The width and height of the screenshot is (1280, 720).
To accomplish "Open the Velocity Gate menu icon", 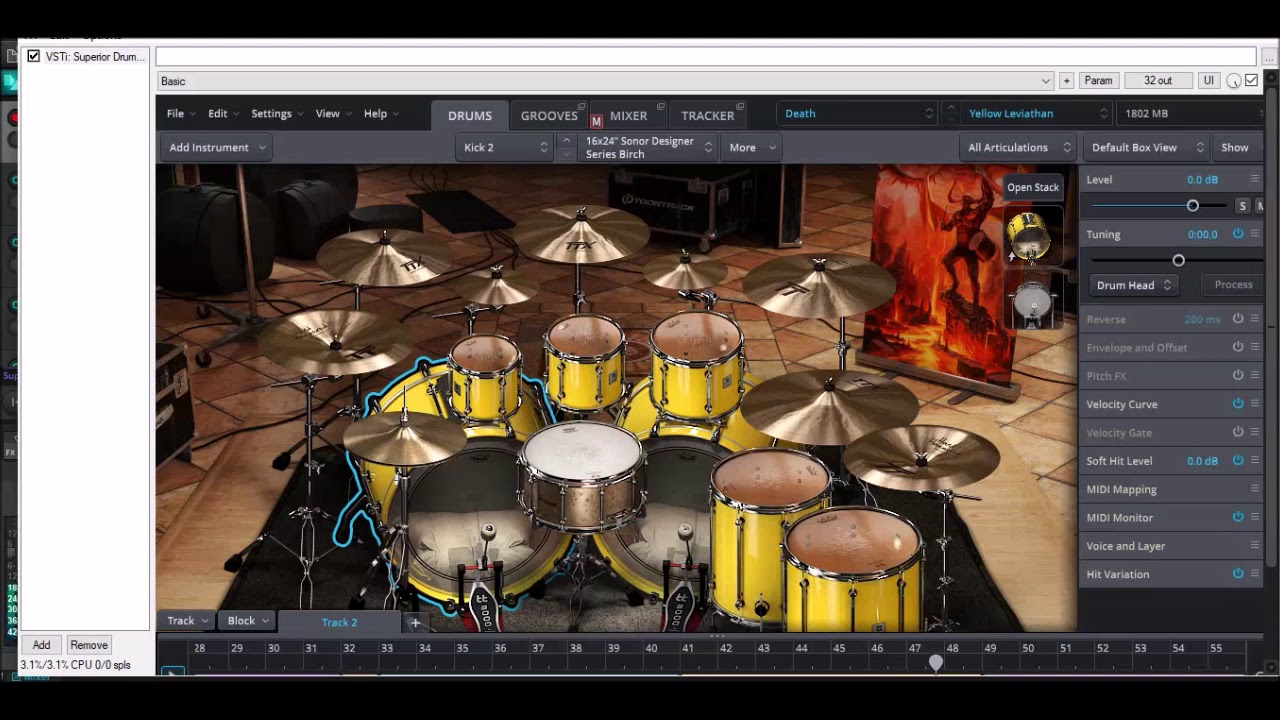I will point(1255,432).
